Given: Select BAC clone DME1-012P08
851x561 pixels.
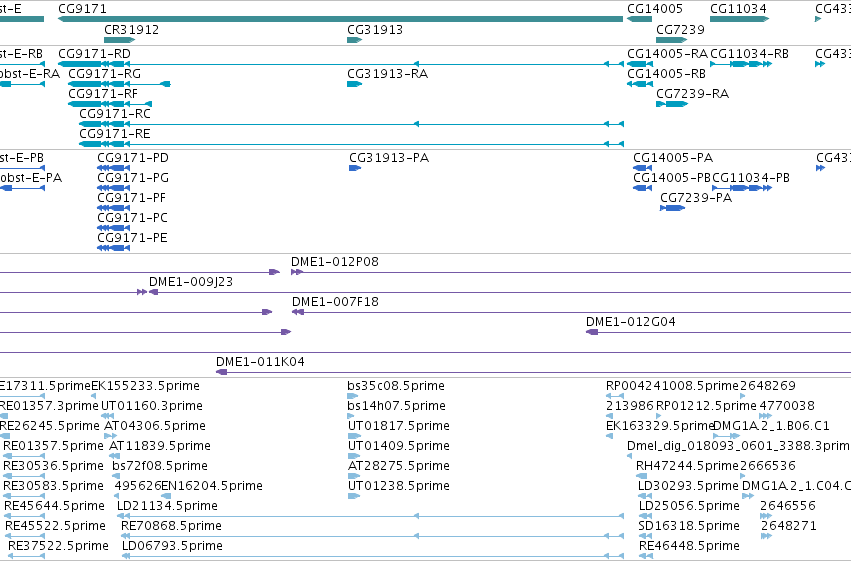Looking at the screenshot, I should [x=335, y=262].
